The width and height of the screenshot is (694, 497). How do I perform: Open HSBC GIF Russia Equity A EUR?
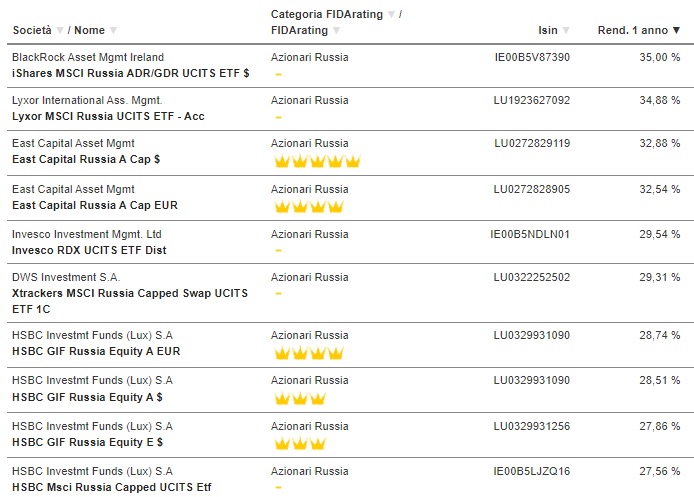tap(96, 351)
